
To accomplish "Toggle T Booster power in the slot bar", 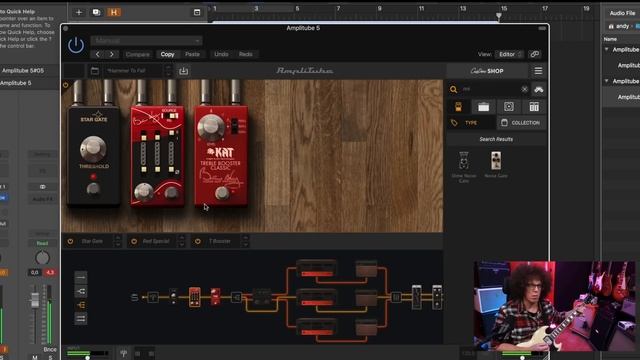I will 198,241.
